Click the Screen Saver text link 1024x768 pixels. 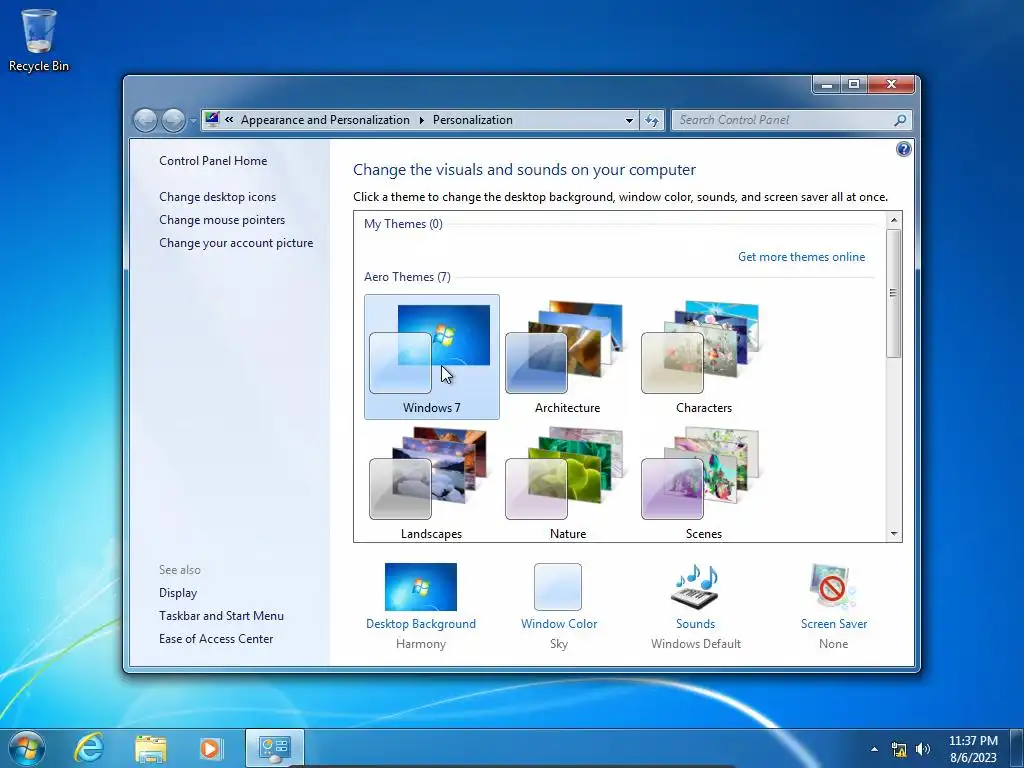834,624
